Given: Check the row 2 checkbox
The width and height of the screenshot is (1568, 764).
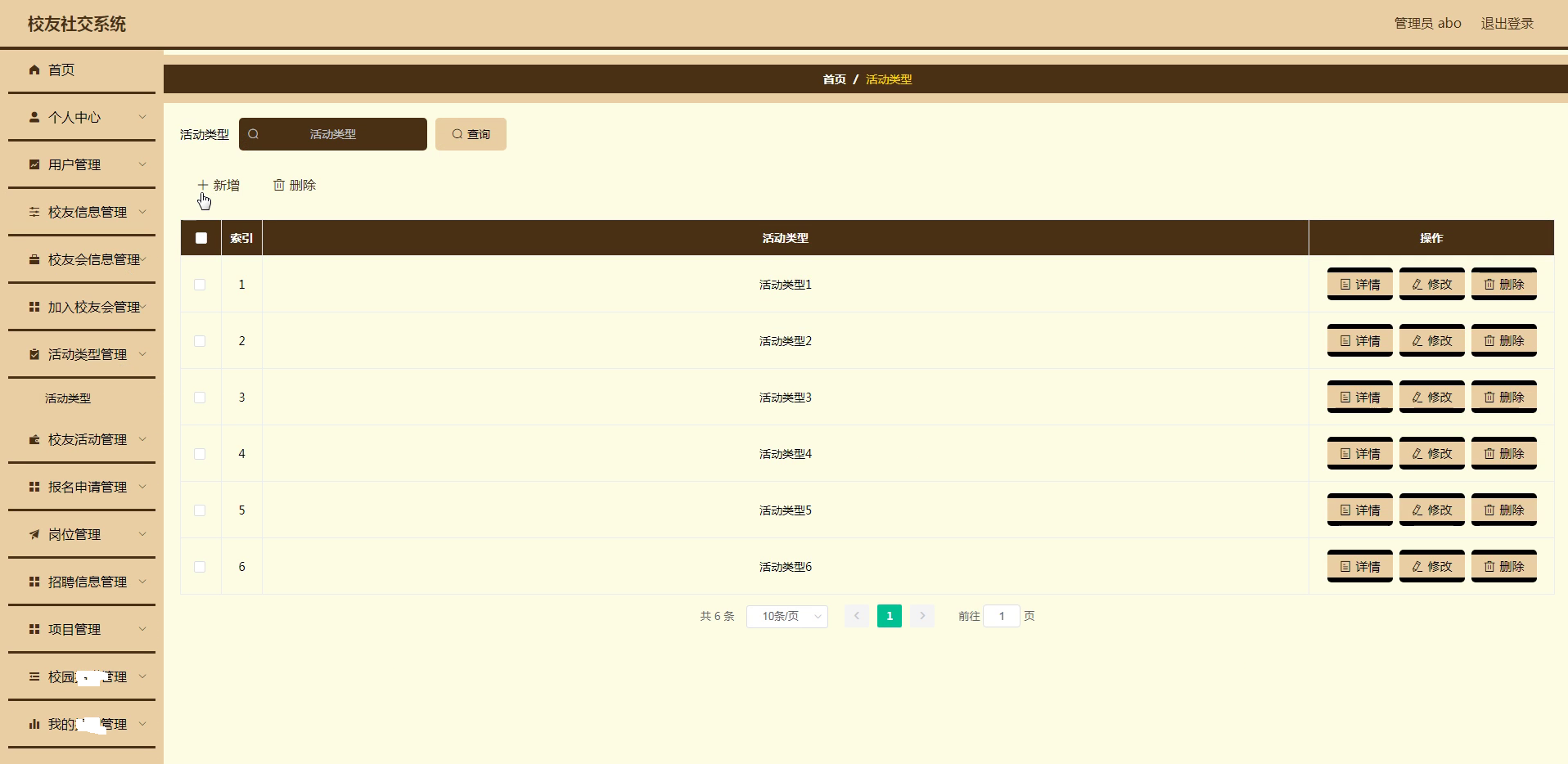Looking at the screenshot, I should coord(200,341).
